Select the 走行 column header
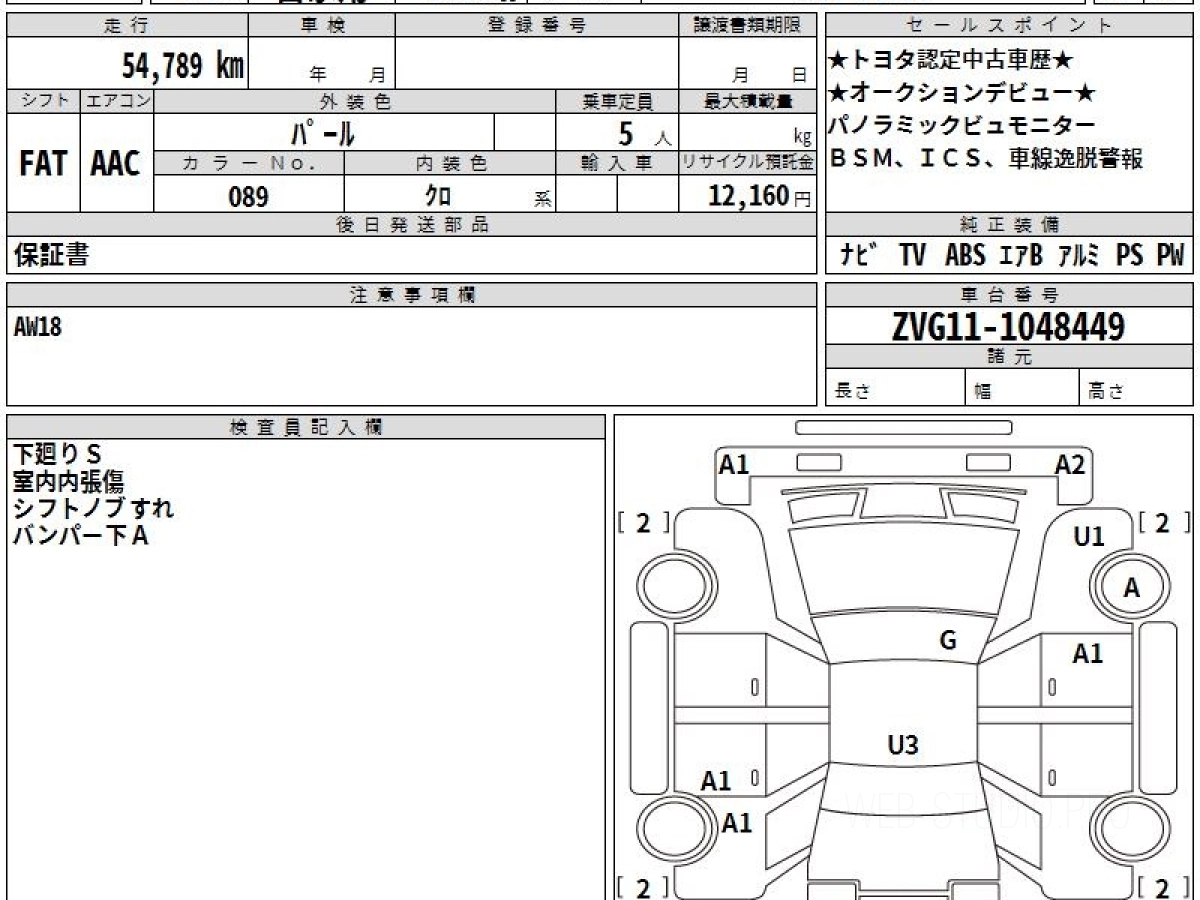Viewport: 1200px width, 900px height. point(127,26)
